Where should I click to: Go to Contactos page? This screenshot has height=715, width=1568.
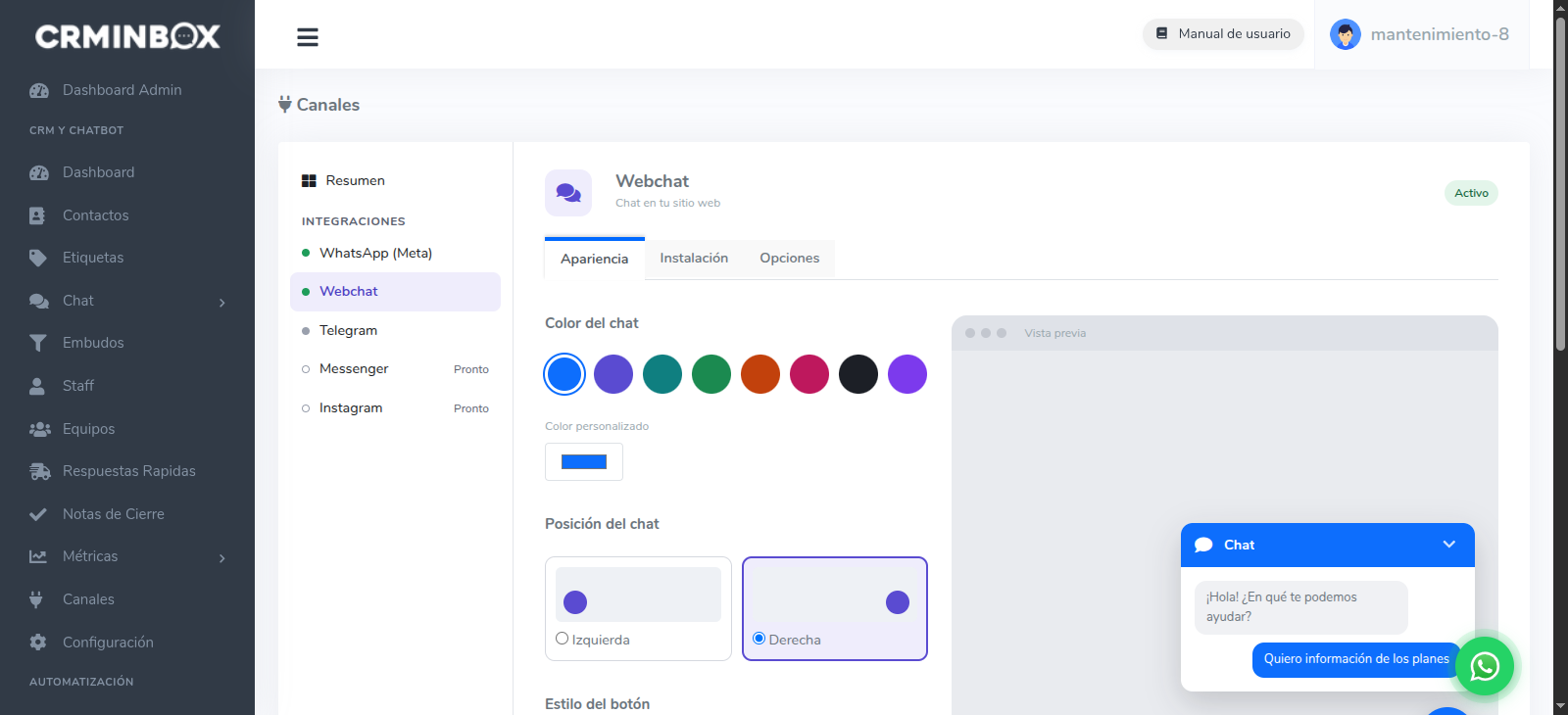[96, 215]
